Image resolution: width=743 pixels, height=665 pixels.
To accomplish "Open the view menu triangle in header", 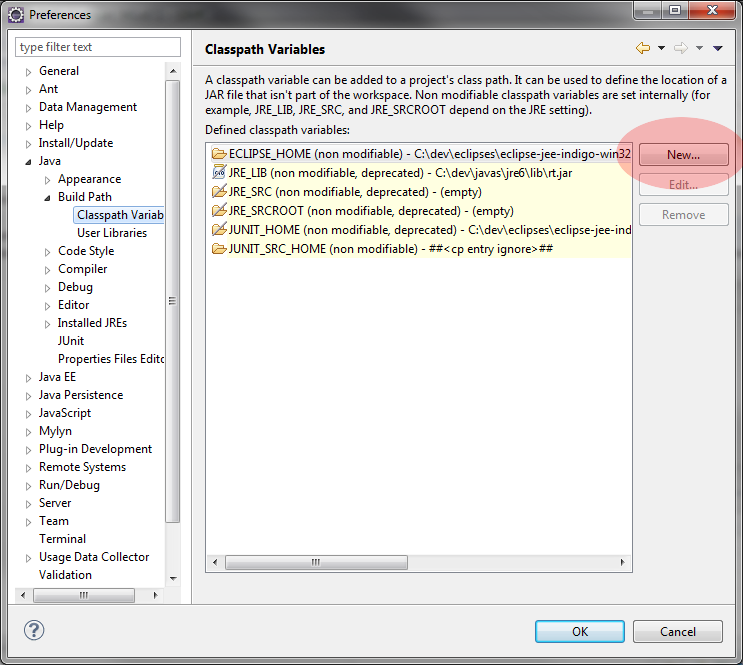I will pos(717,48).
